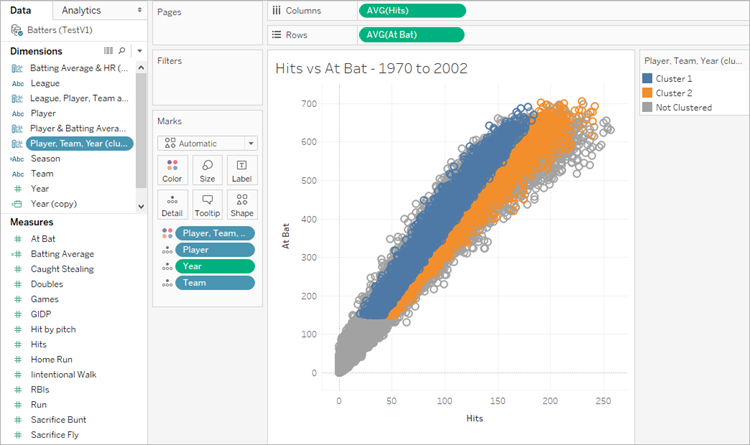The width and height of the screenshot is (750, 445).
Task: Open the Detail marks card
Action: click(x=172, y=205)
